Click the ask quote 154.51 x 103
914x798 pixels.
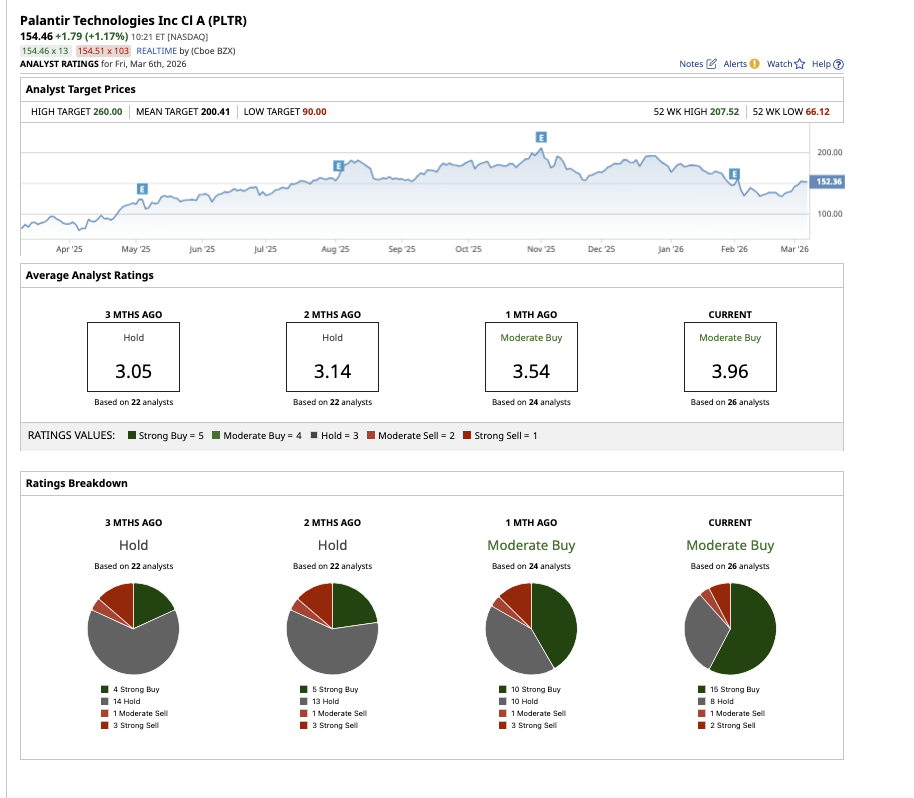point(103,51)
